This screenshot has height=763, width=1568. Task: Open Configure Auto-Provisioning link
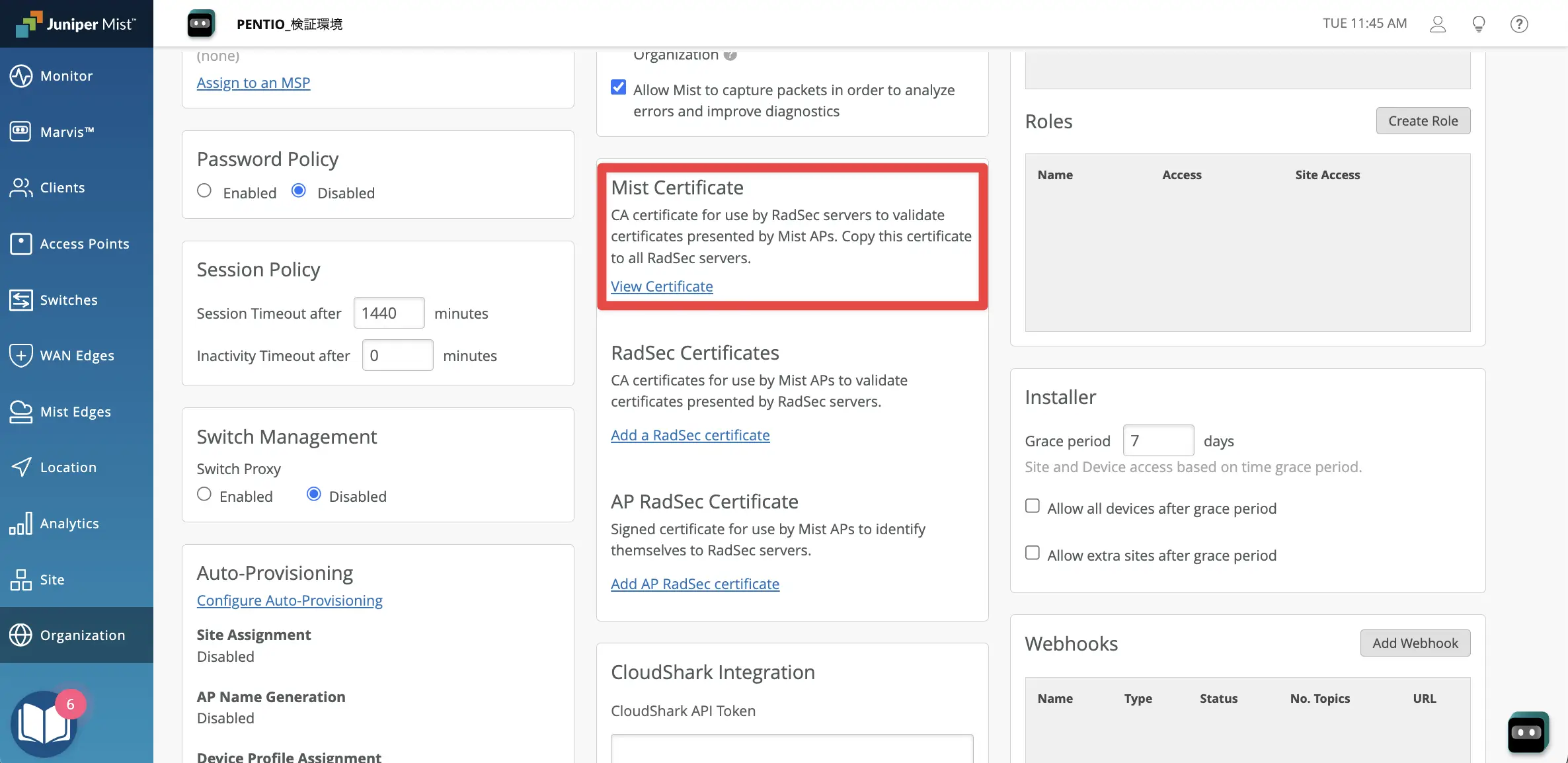pyautogui.click(x=290, y=600)
